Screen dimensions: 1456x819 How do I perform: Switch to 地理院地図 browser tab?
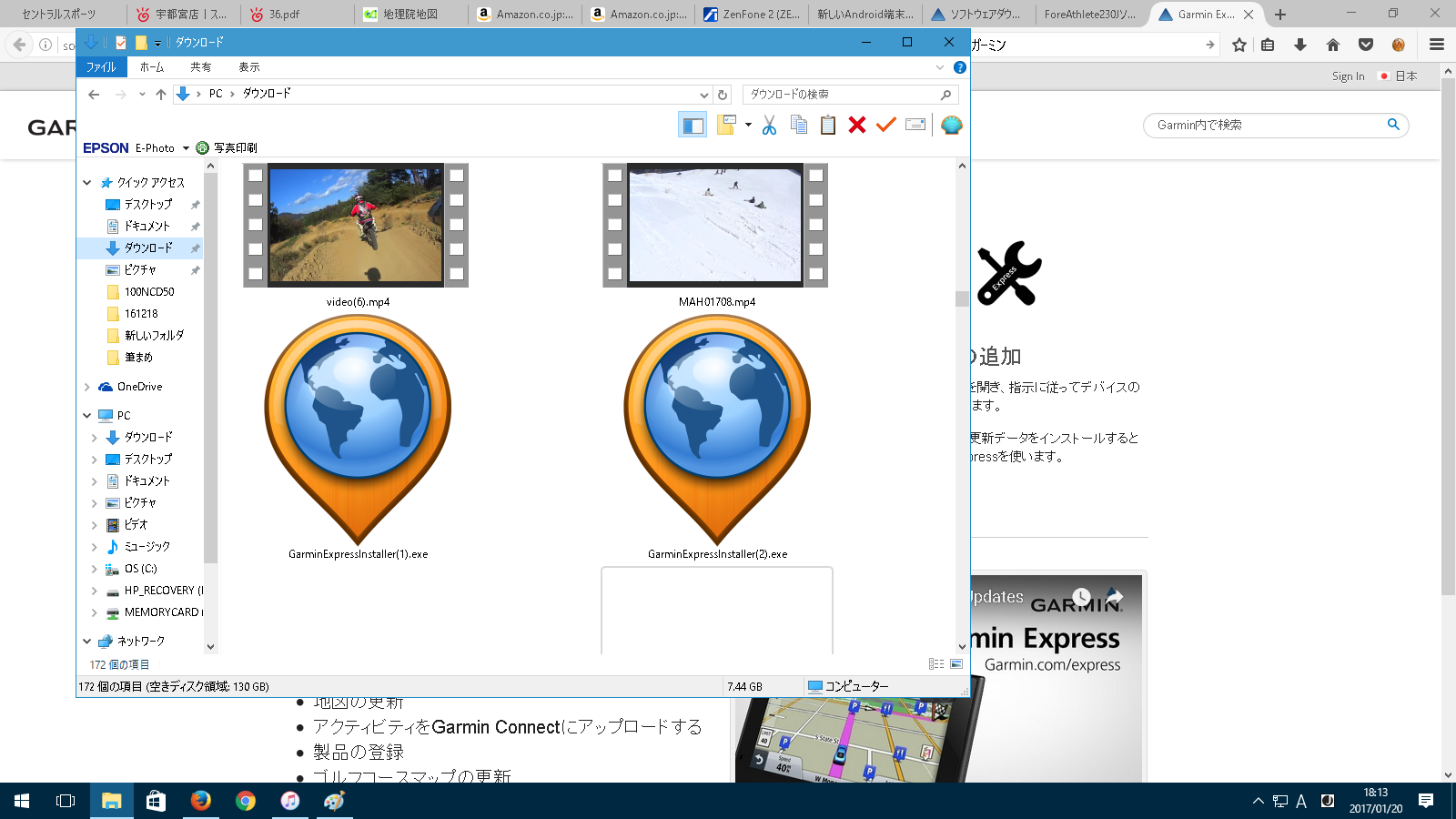click(409, 15)
